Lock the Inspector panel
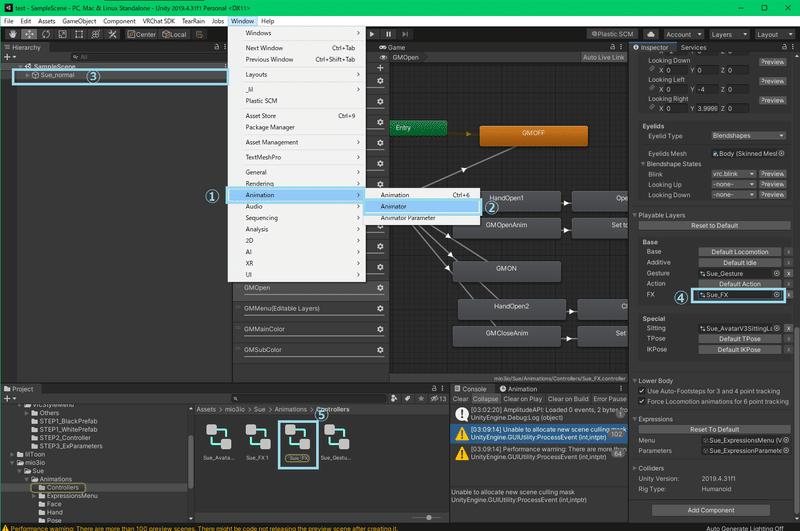Image resolution: width=800 pixels, height=531 pixels. point(784,47)
